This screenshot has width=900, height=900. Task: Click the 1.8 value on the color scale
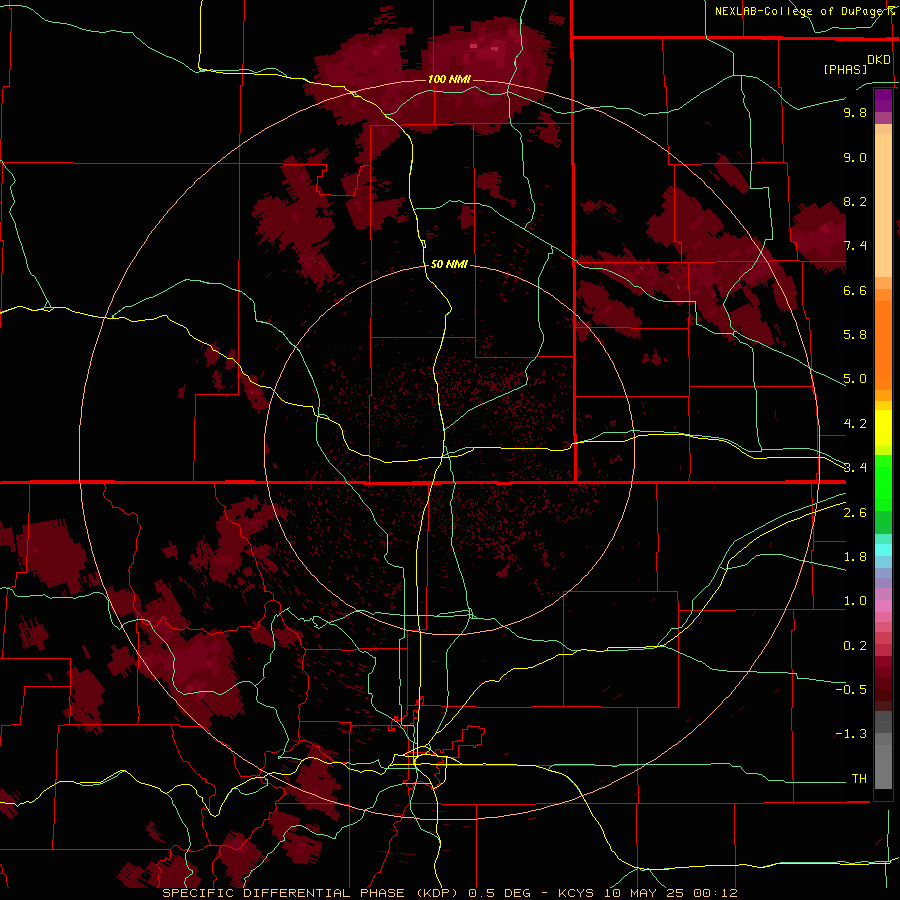coord(855,557)
